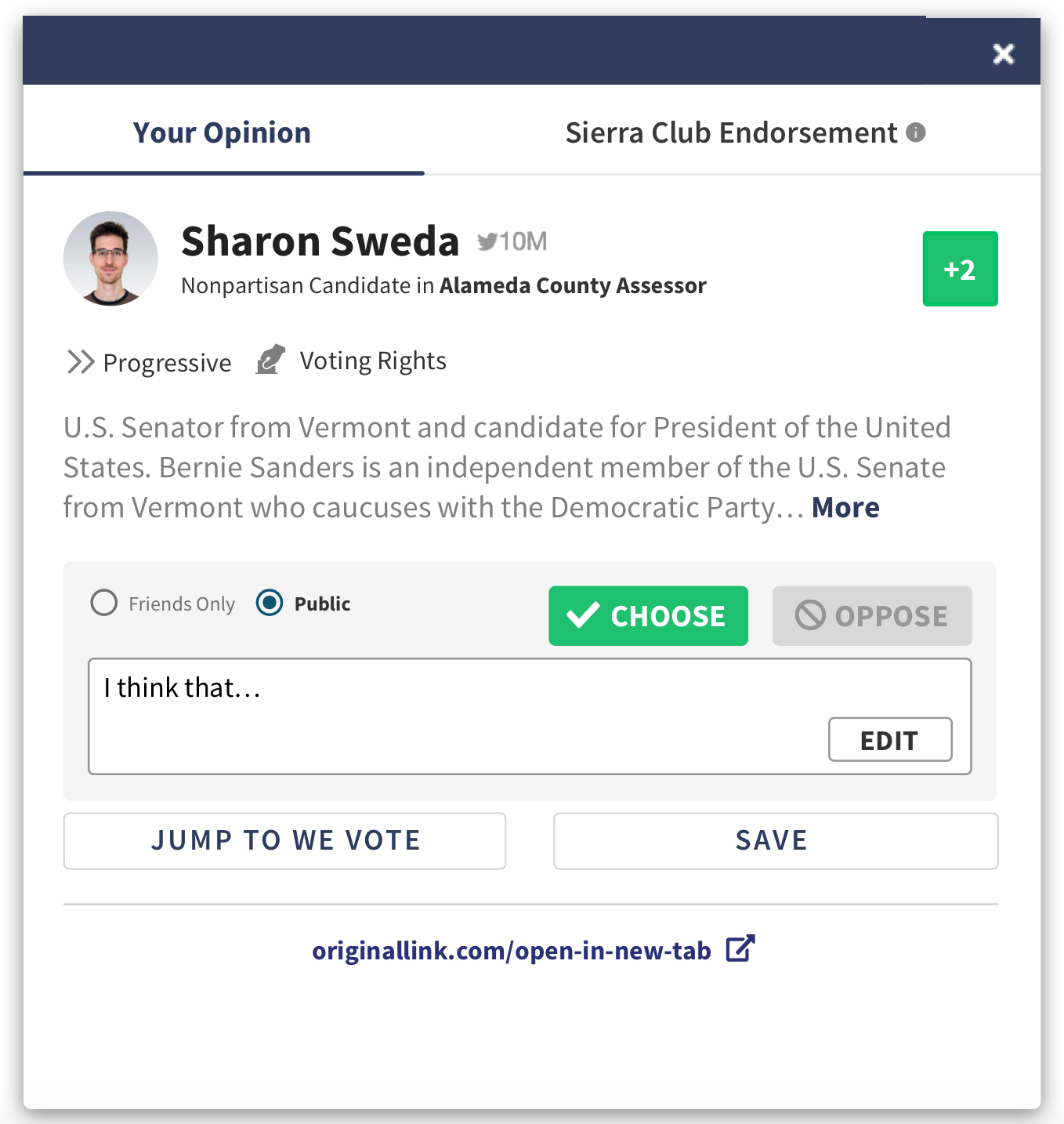This screenshot has width=1064, height=1124.
Task: Switch to the Sierra Club Endorsement tab
Action: (730, 132)
